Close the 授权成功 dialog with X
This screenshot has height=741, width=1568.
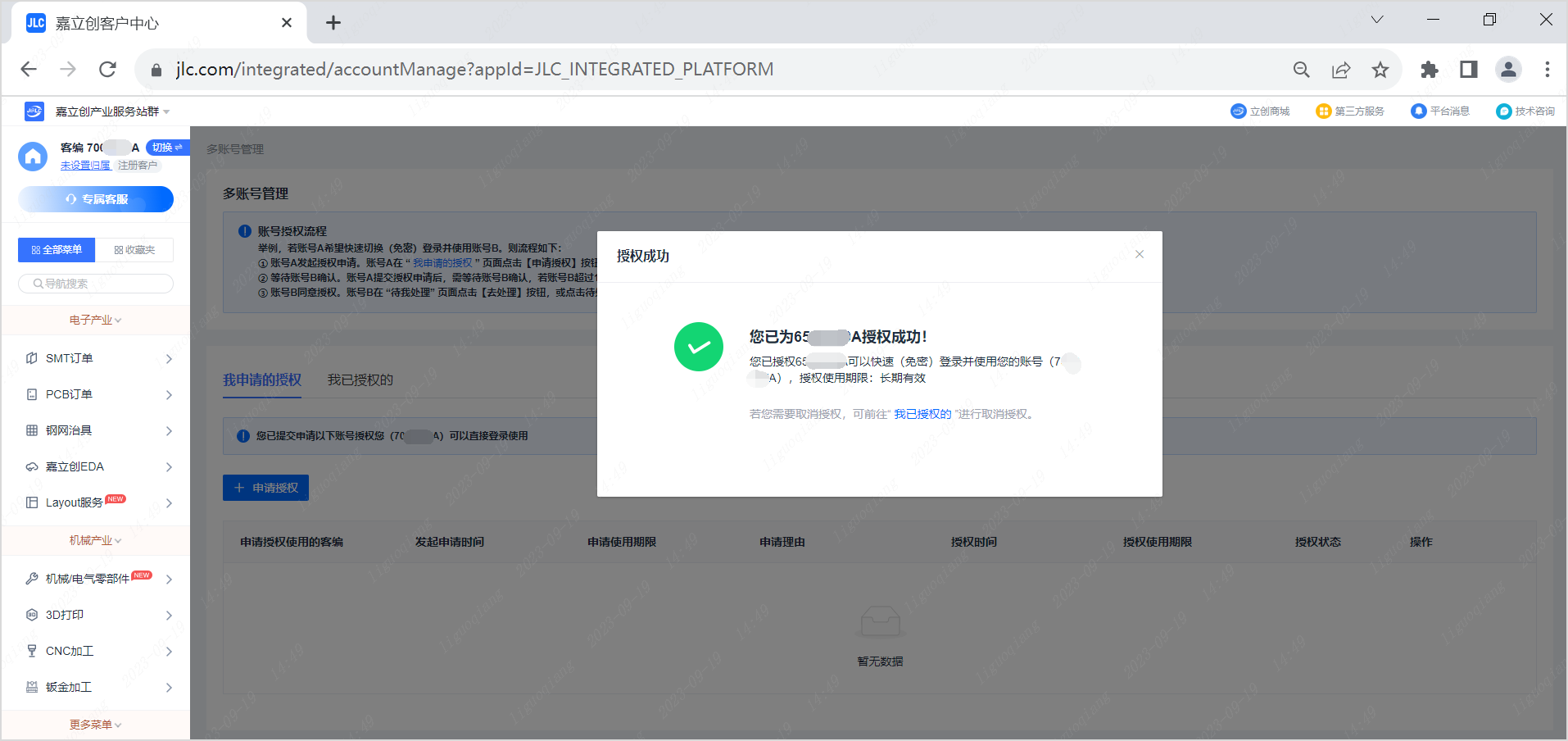(x=1139, y=254)
